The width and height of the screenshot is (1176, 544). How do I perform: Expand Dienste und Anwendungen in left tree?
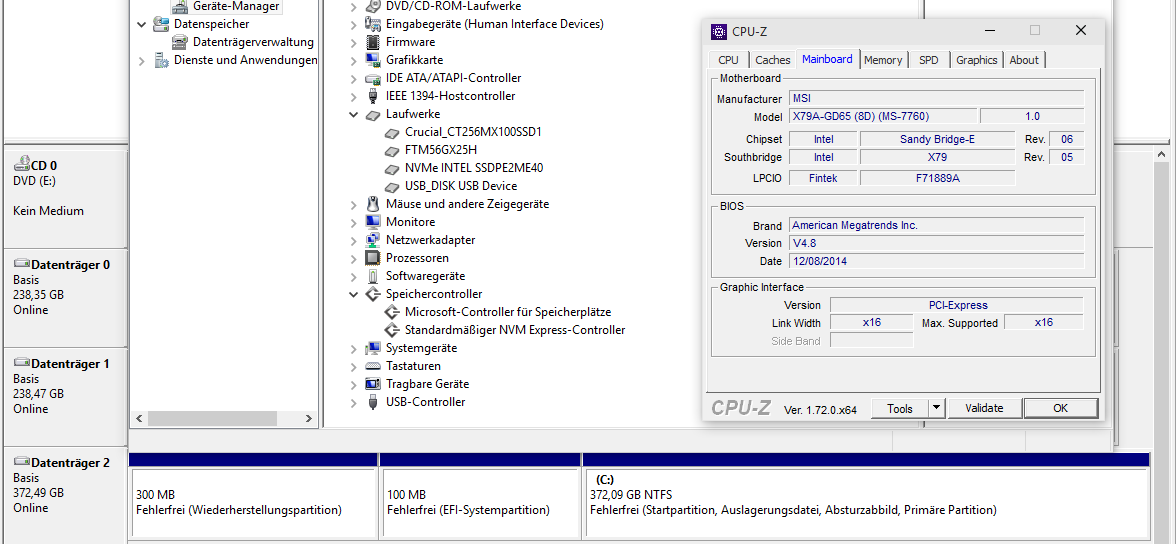click(x=142, y=61)
